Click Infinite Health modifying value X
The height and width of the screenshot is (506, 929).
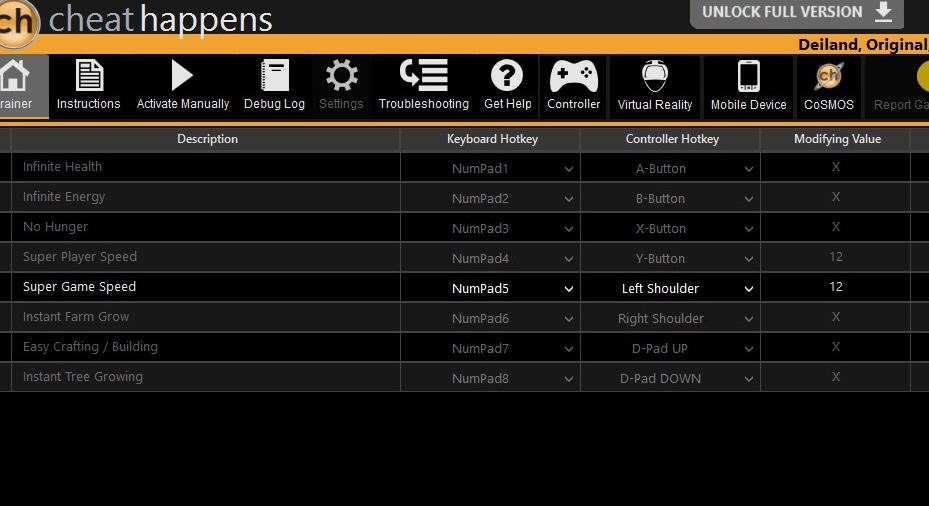tap(835, 167)
